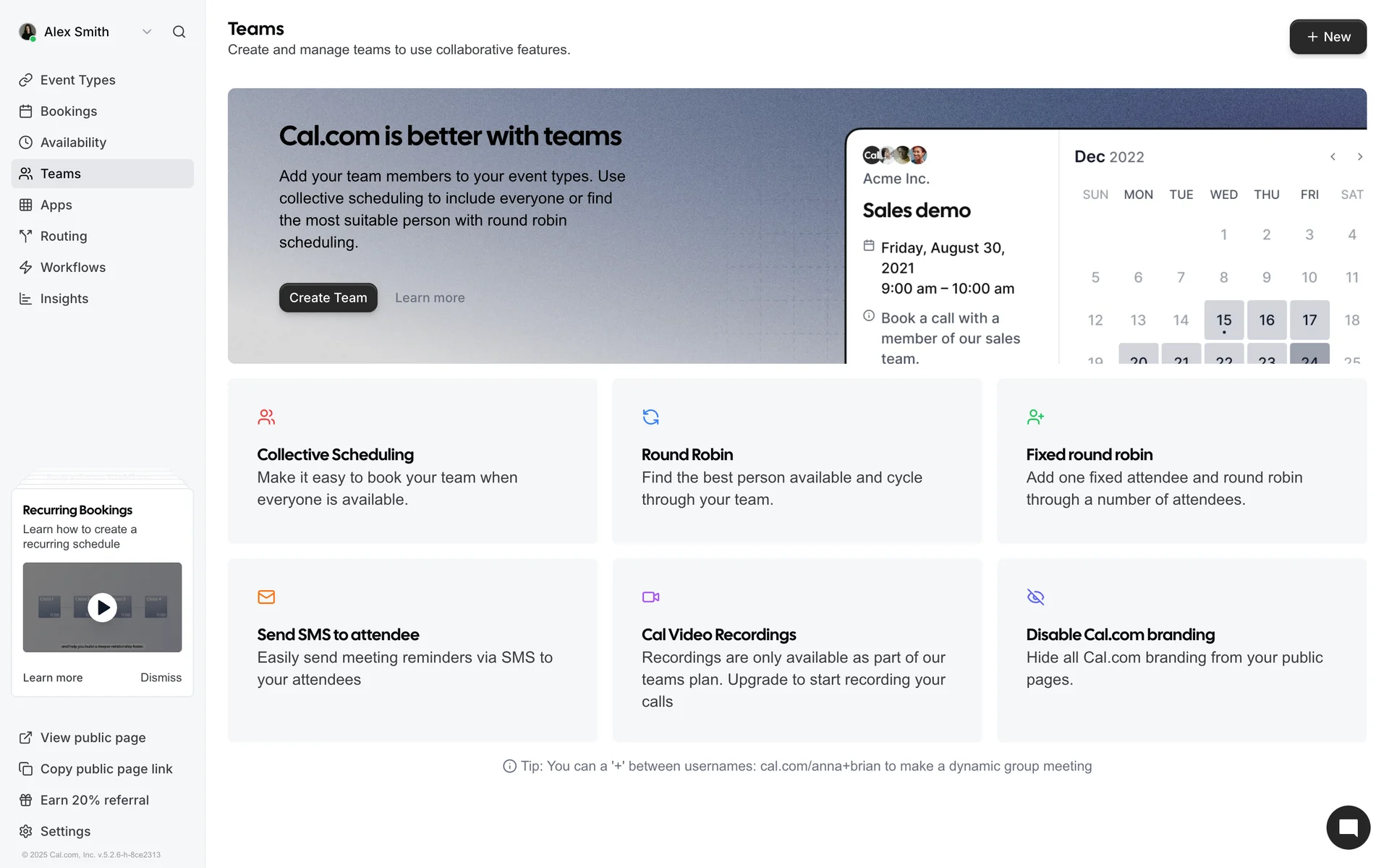Click the Event Types link icon

pyautogui.click(x=26, y=80)
